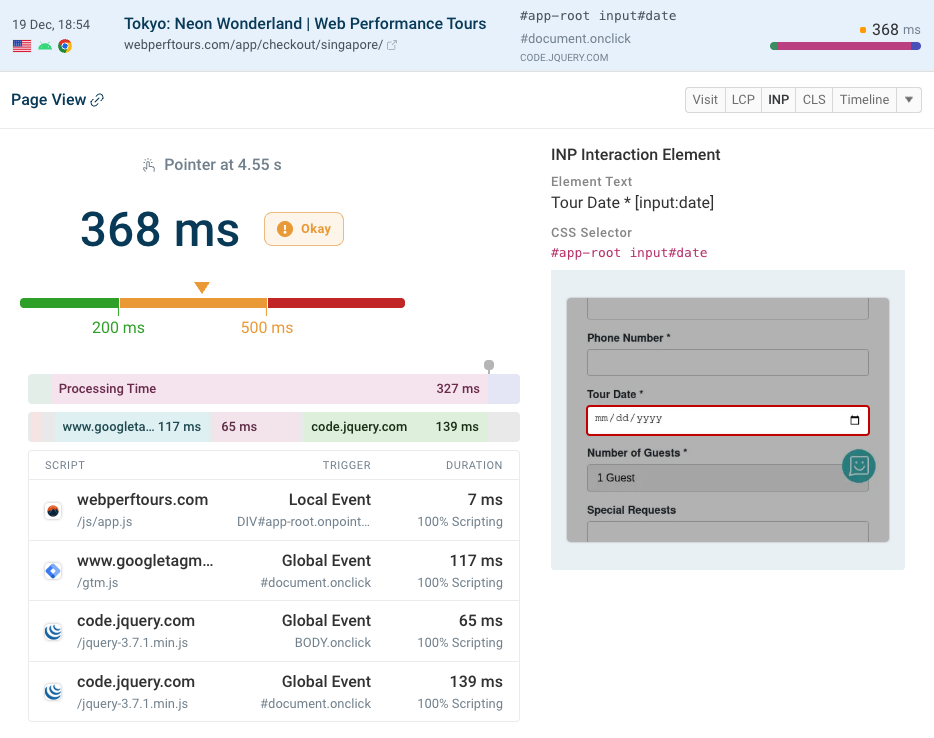This screenshot has height=738, width=934.
Task: Switch to the Timeline tab
Action: [864, 100]
